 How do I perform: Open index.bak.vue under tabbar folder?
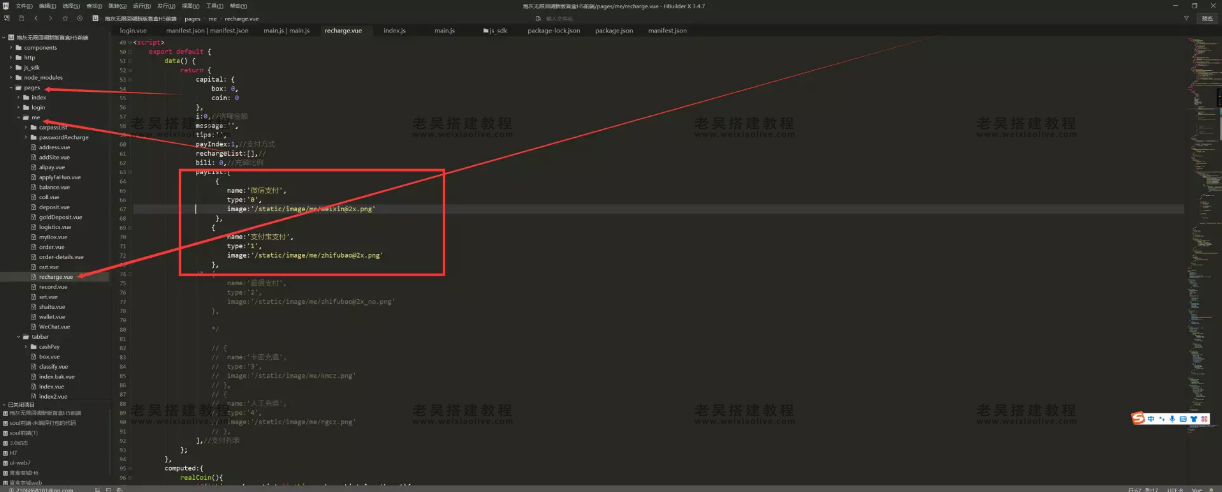pyautogui.click(x=58, y=377)
